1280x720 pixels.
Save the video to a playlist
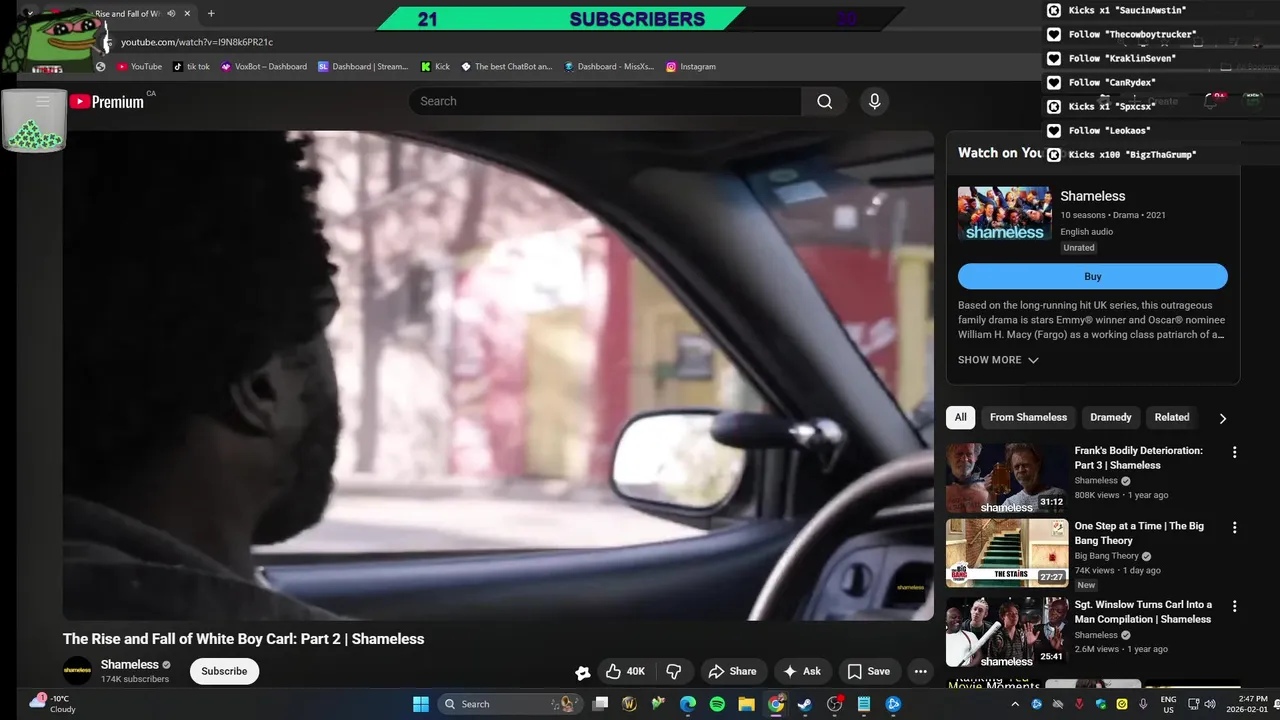pos(868,671)
